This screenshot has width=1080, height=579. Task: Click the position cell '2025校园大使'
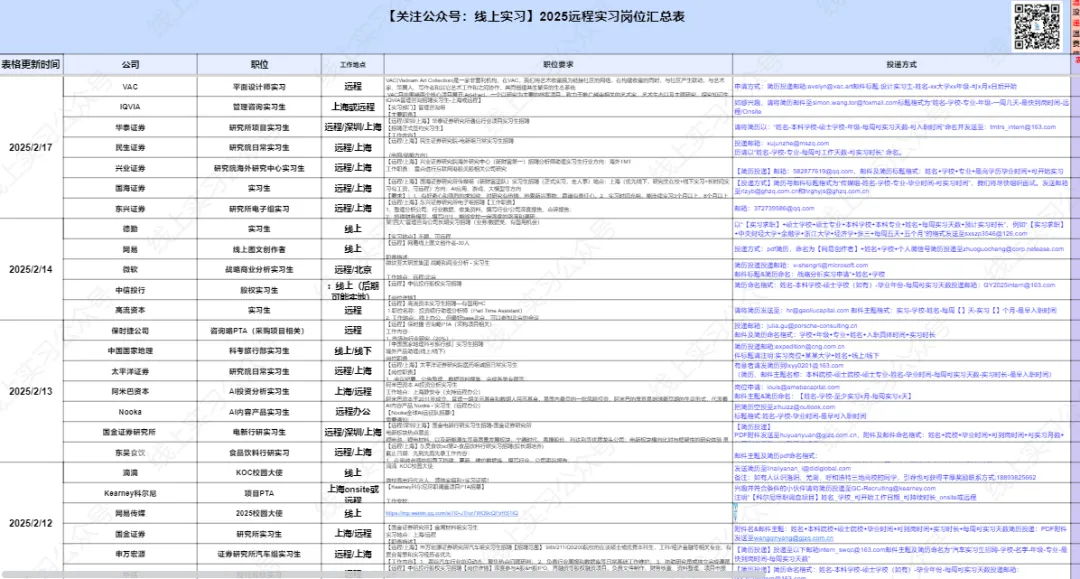click(x=259, y=513)
